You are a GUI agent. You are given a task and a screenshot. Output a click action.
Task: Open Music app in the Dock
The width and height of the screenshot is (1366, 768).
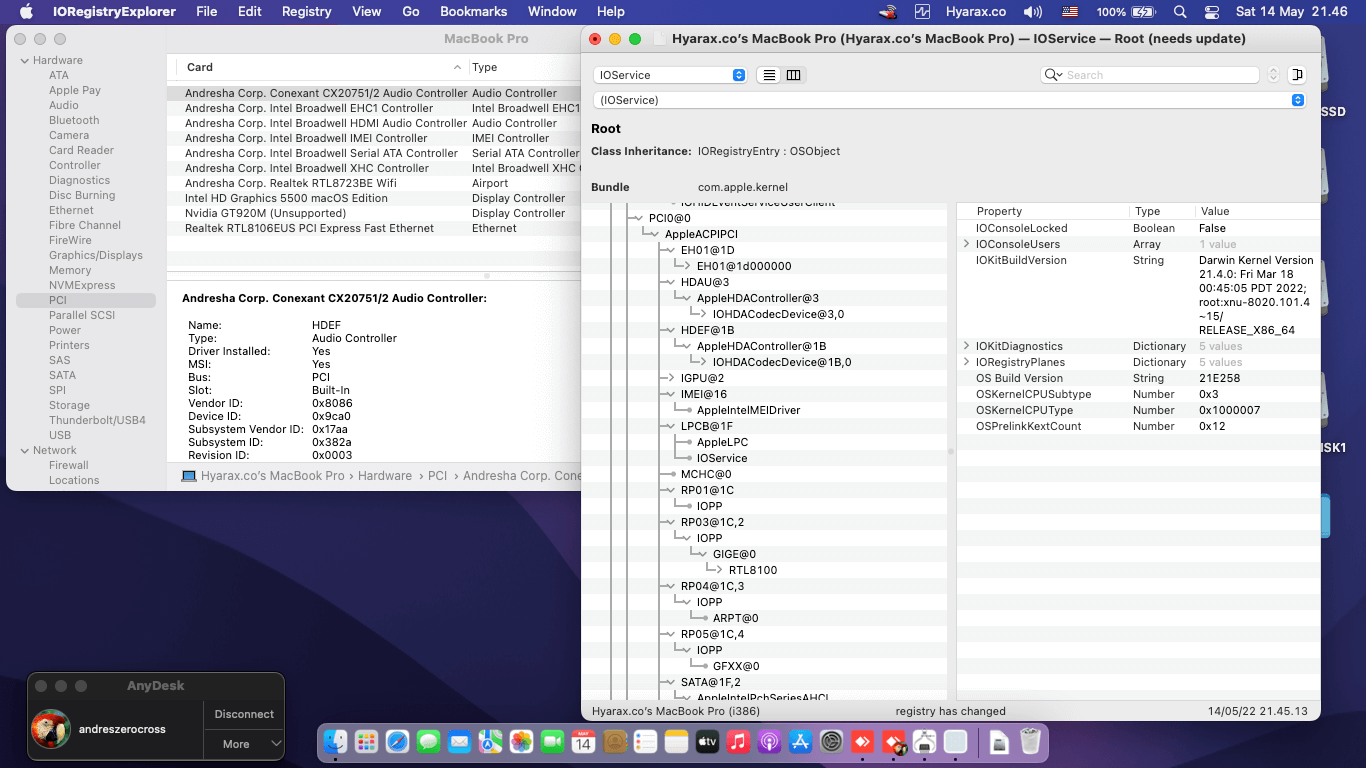coord(738,742)
